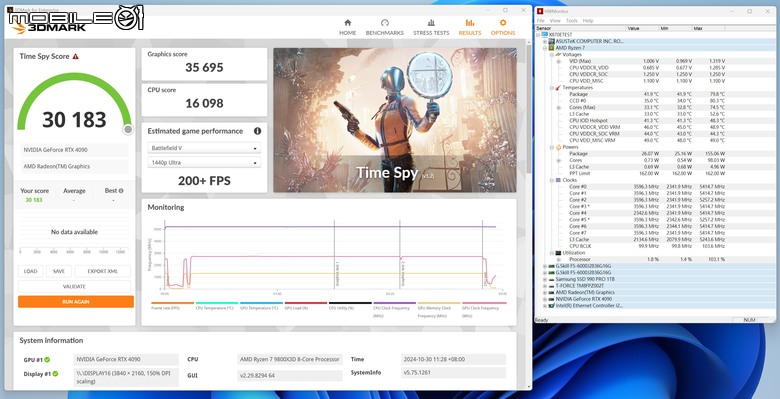Click the AMD Ryzen 7 CPU icon

[x=551, y=48]
